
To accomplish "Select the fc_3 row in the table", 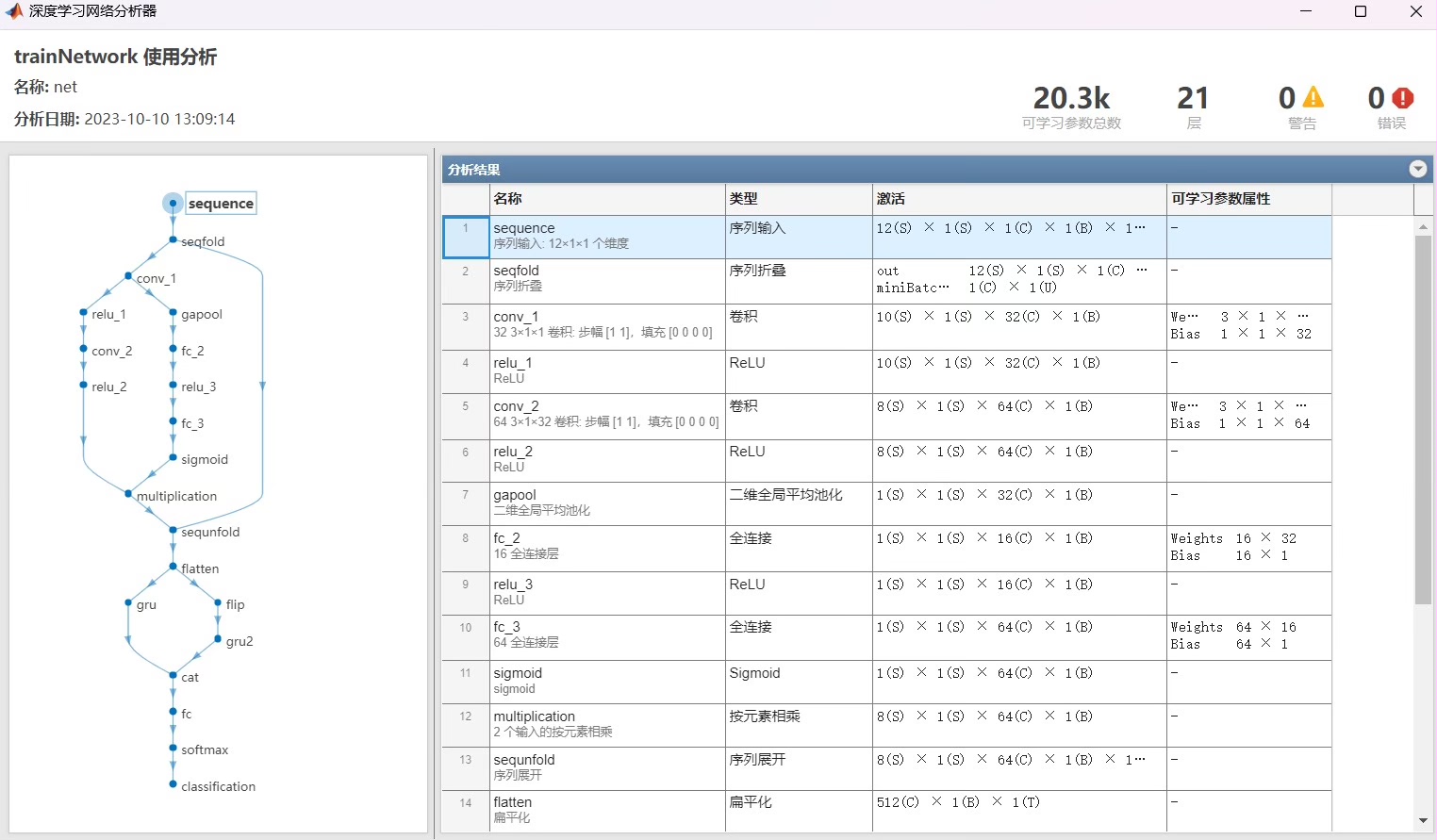I will click(x=886, y=637).
